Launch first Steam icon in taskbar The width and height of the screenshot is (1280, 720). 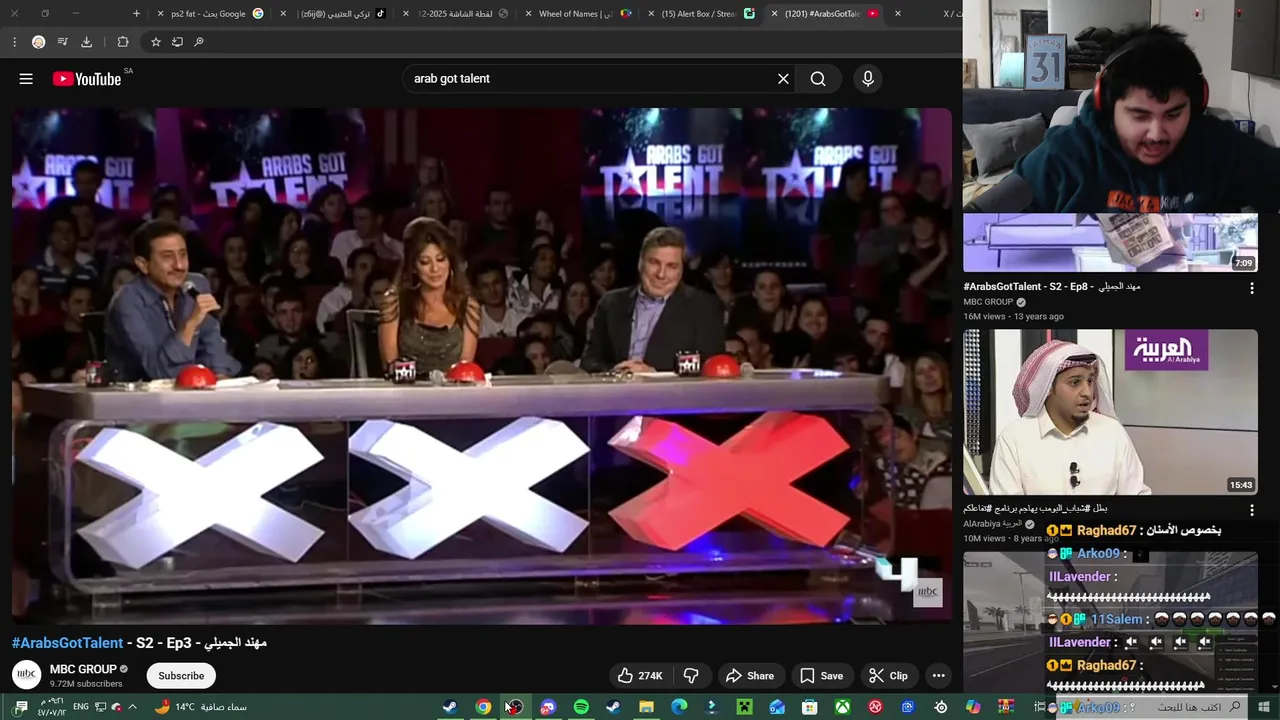tap(450, 707)
